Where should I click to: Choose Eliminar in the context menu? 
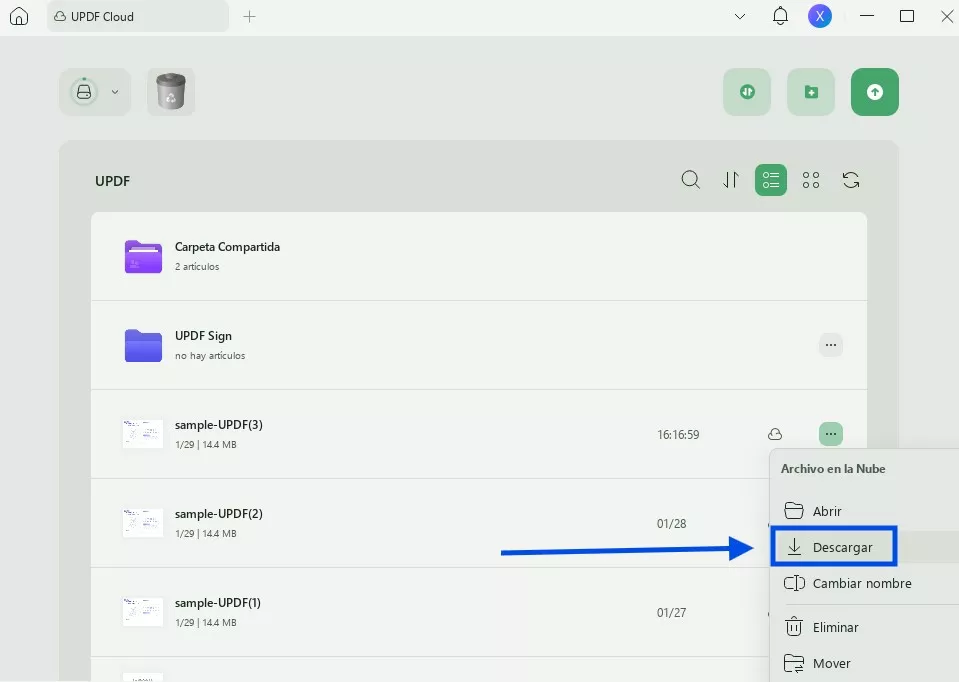[x=864, y=627]
